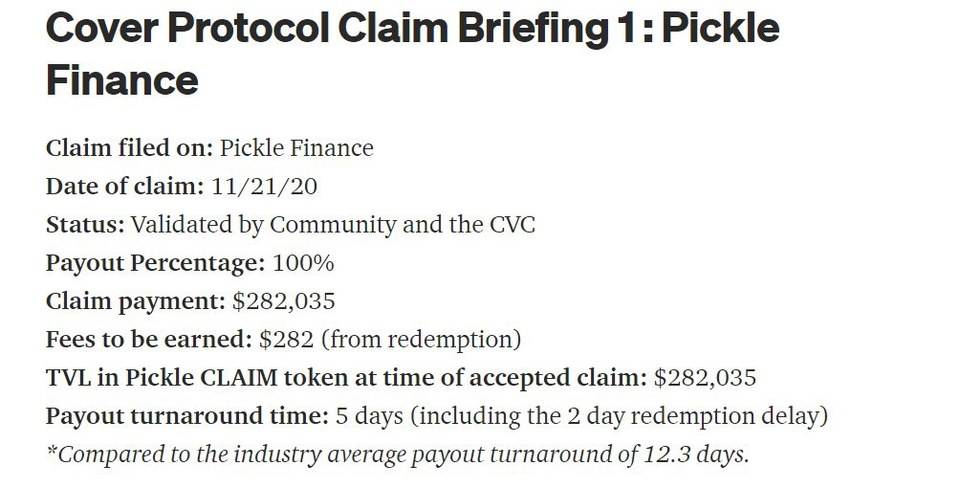
Task: Click the word "Finance" in the title
Action: click(x=122, y=80)
